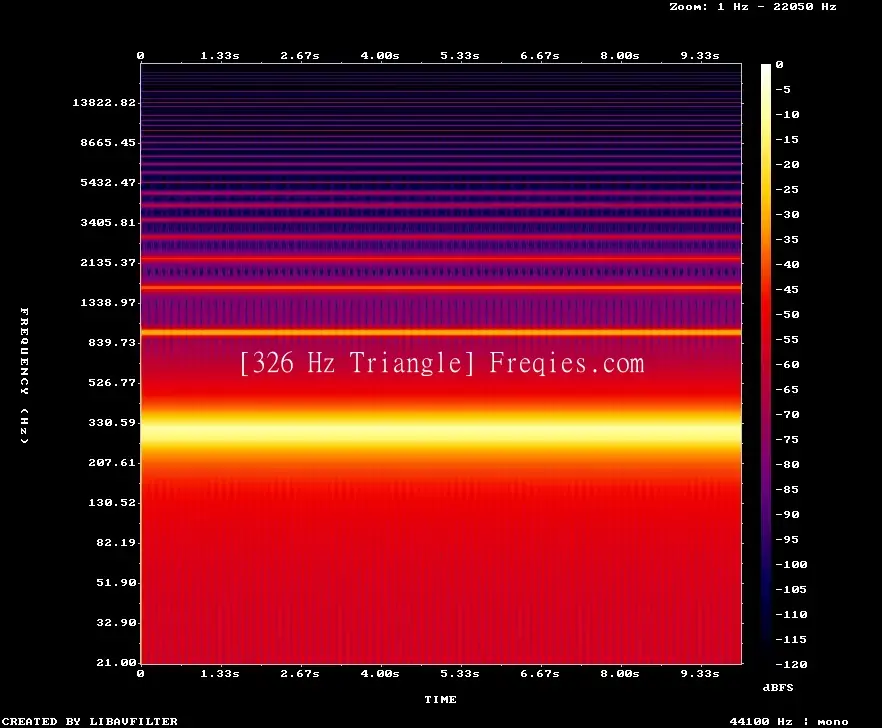Click the Zoom 1 Hz - 22050 Hz label
The width and height of the screenshot is (882, 728).
(x=753, y=7)
